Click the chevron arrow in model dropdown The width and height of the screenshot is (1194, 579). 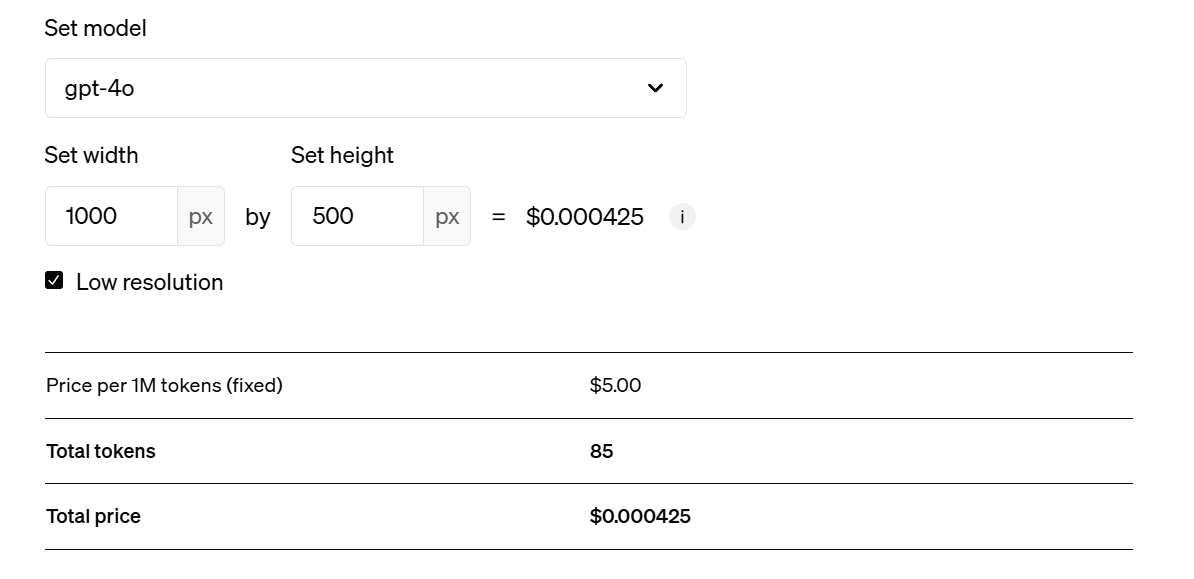(655, 88)
